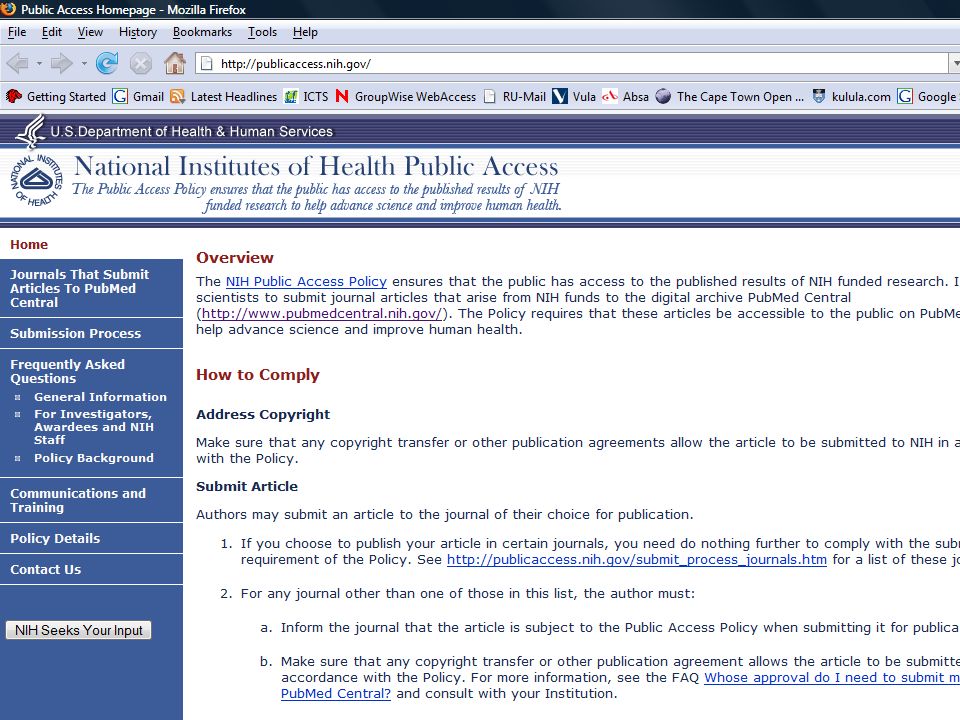The height and width of the screenshot is (720, 960).
Task: Open General Information FAQ
Action: click(100, 397)
